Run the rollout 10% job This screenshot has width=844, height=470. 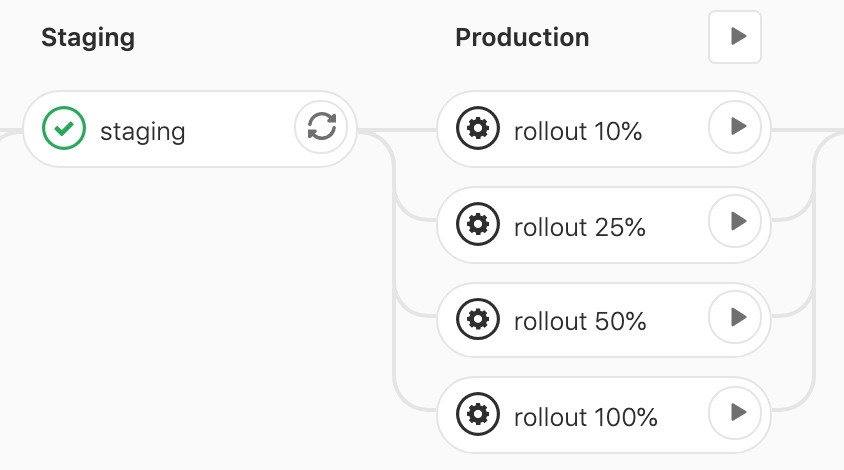coord(735,127)
